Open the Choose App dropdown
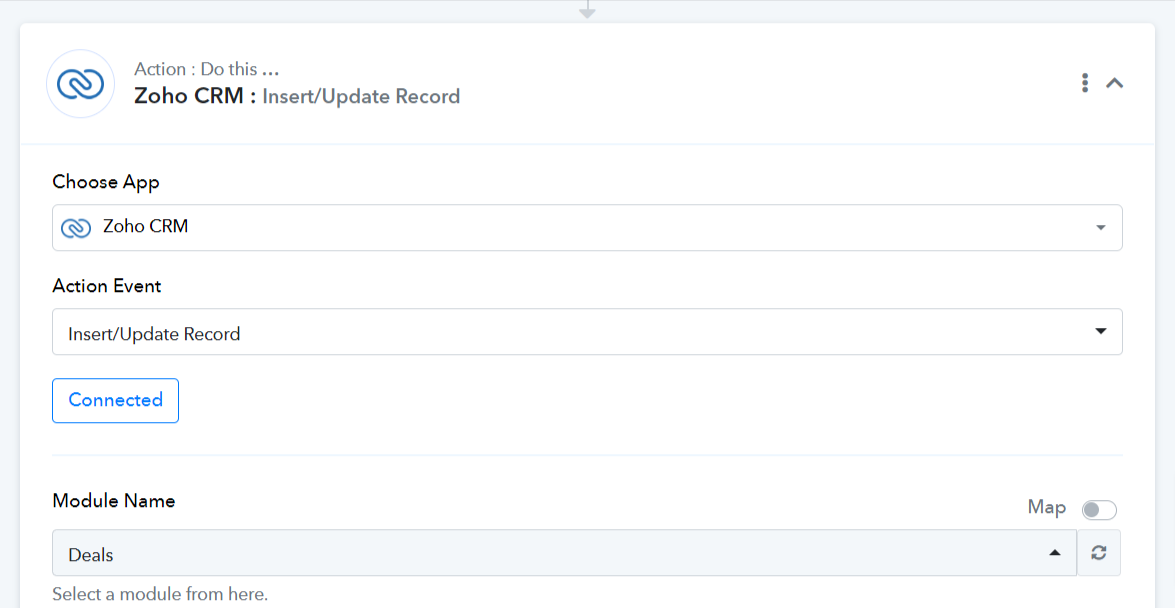This screenshot has height=608, width=1175. (x=587, y=227)
